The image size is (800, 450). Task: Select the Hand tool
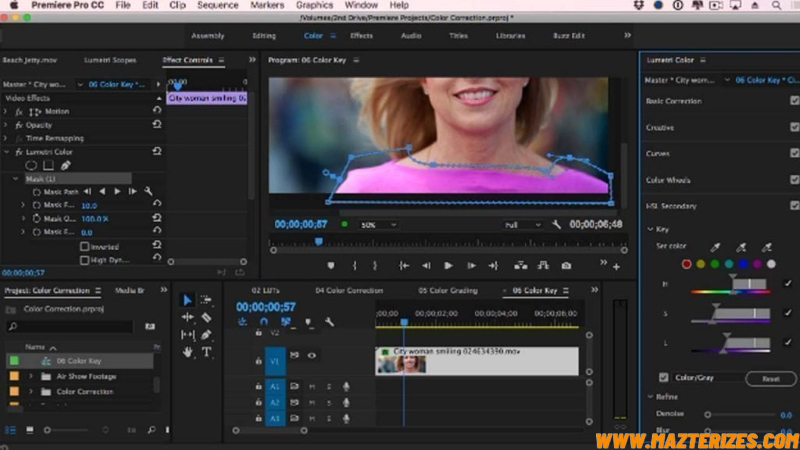(x=187, y=352)
